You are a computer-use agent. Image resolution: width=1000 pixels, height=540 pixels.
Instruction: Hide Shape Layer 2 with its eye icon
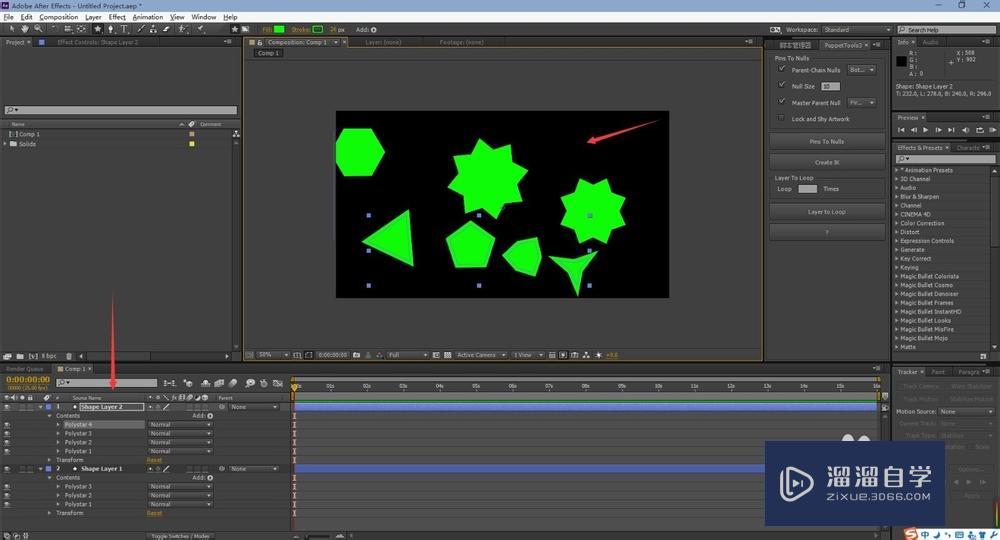click(x=7, y=407)
